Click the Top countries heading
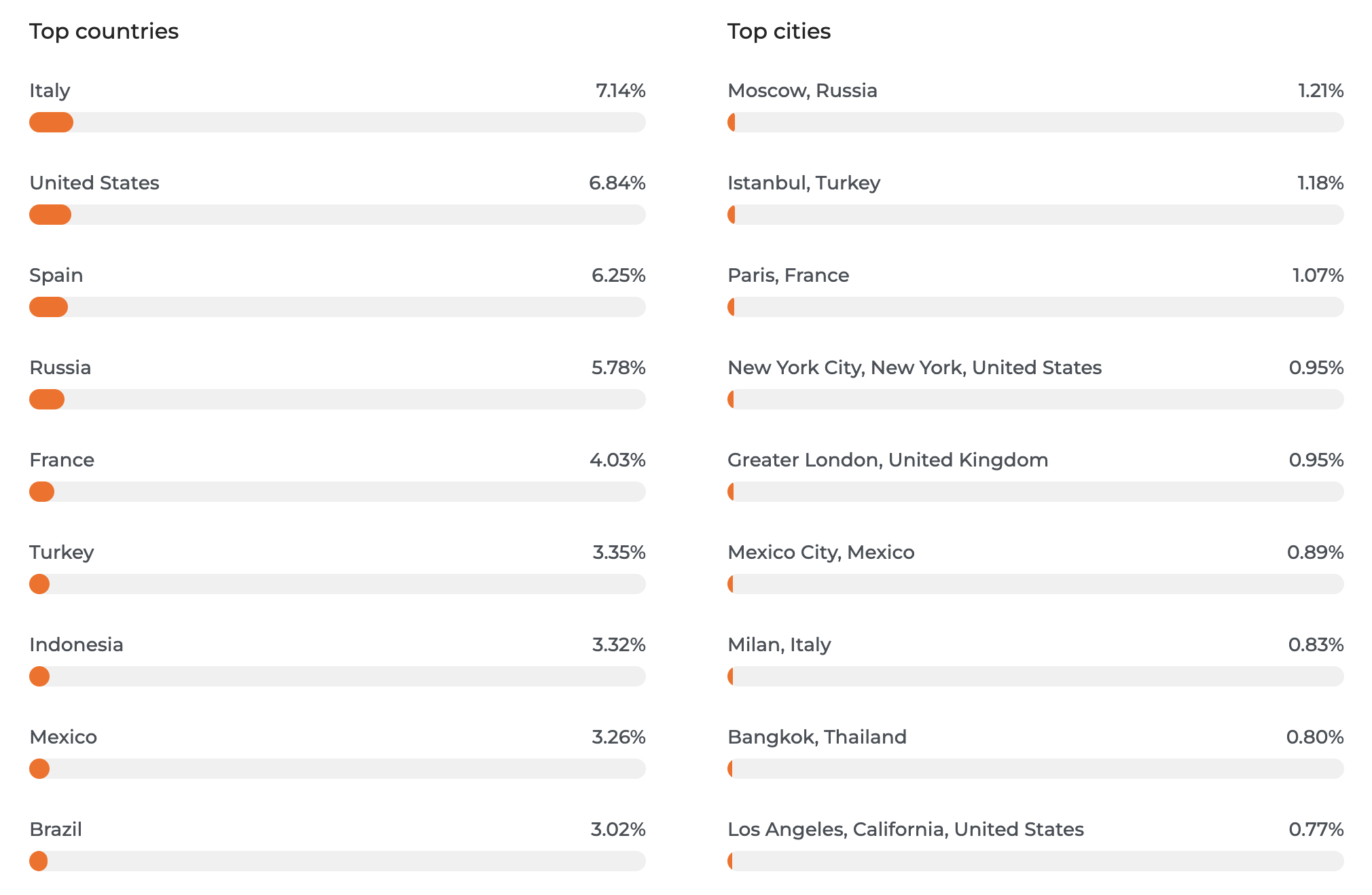Screen dimensions: 1372x895 [104, 31]
